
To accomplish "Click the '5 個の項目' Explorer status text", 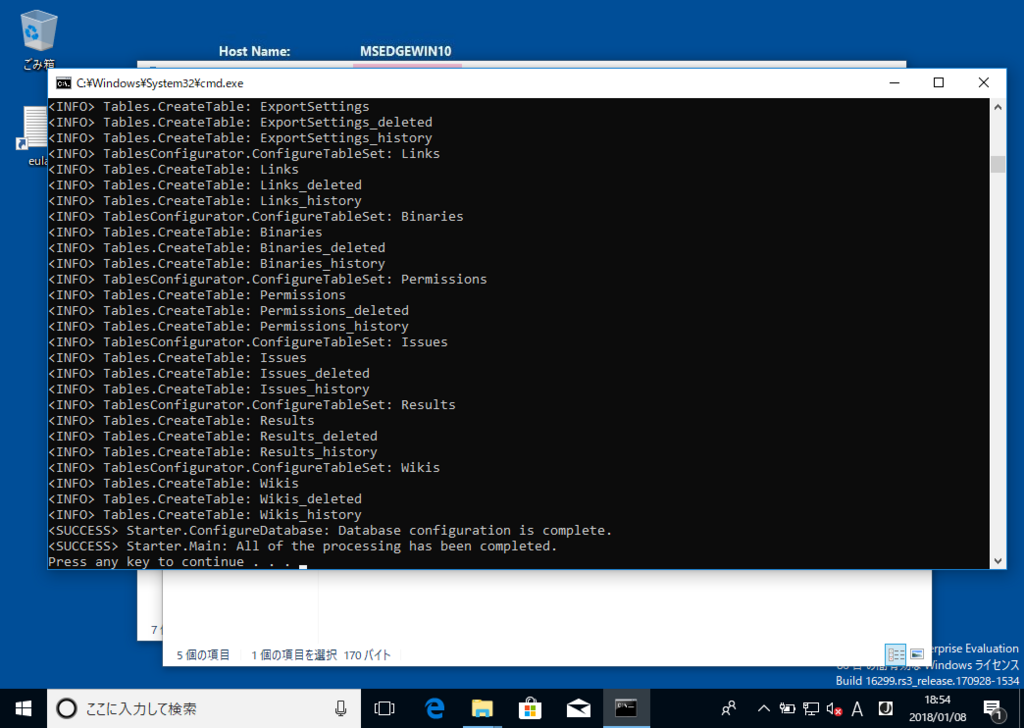I will (203, 655).
